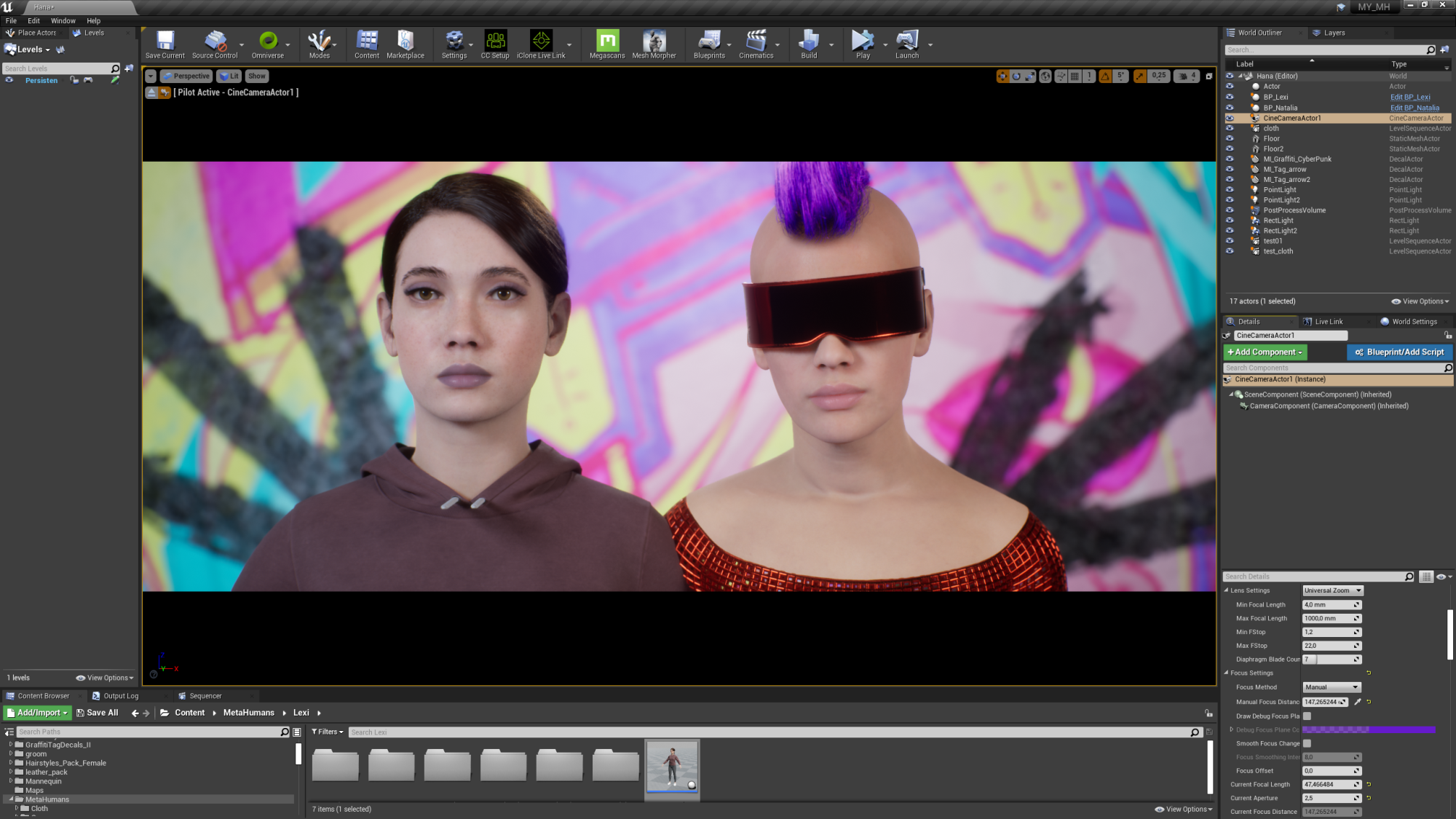Pick focus distance with eyedropper icon
This screenshot has height=819, width=1456.
point(1357,702)
